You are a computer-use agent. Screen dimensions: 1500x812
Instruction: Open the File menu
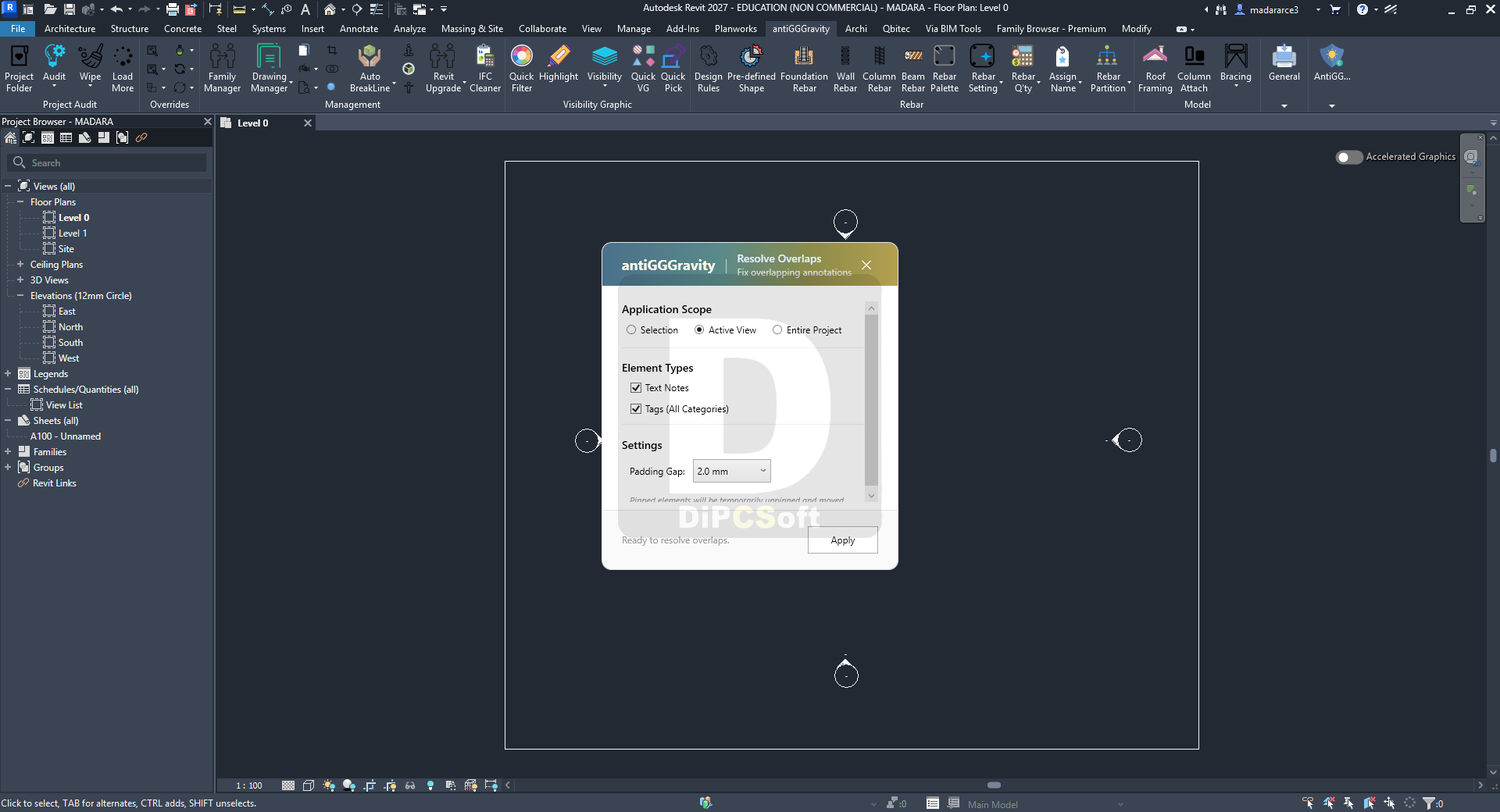18,29
